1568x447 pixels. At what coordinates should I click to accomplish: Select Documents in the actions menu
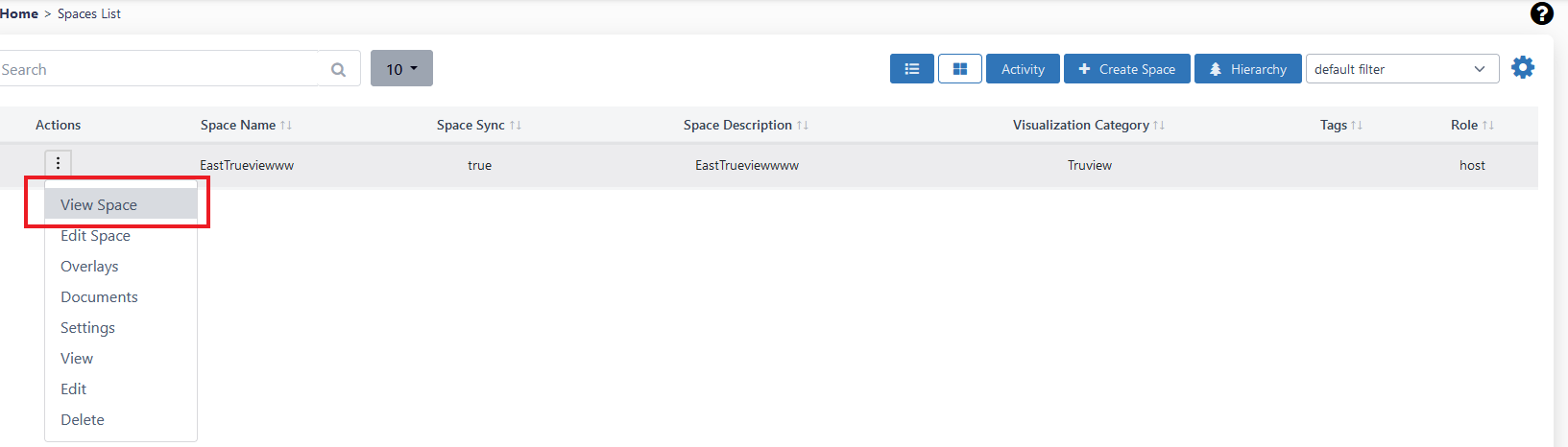click(x=121, y=296)
